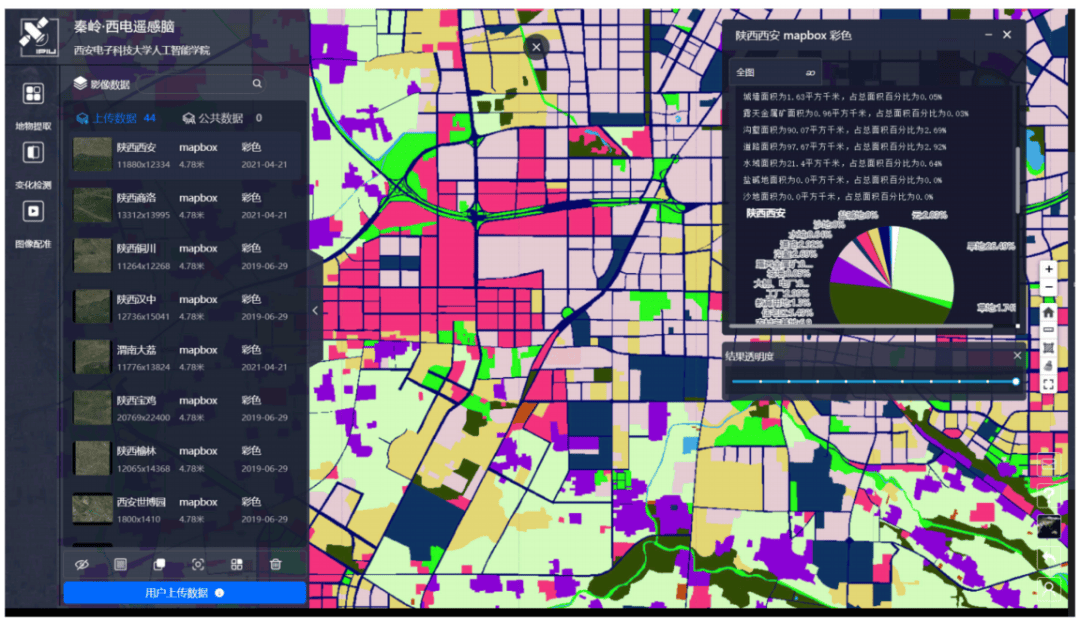Switch to the 公共数据 tab
The height and width of the screenshot is (621, 1080).
pyautogui.click(x=220, y=118)
